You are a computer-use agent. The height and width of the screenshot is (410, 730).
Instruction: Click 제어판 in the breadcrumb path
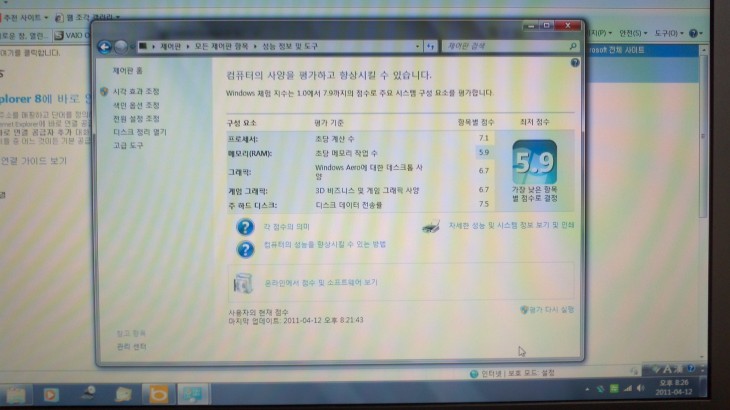coord(170,47)
